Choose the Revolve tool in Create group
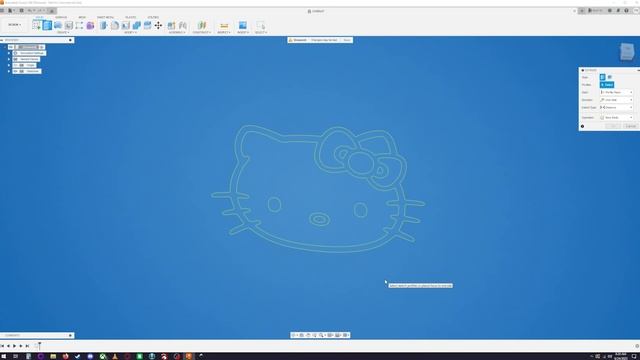The height and width of the screenshot is (360, 640). point(58,25)
